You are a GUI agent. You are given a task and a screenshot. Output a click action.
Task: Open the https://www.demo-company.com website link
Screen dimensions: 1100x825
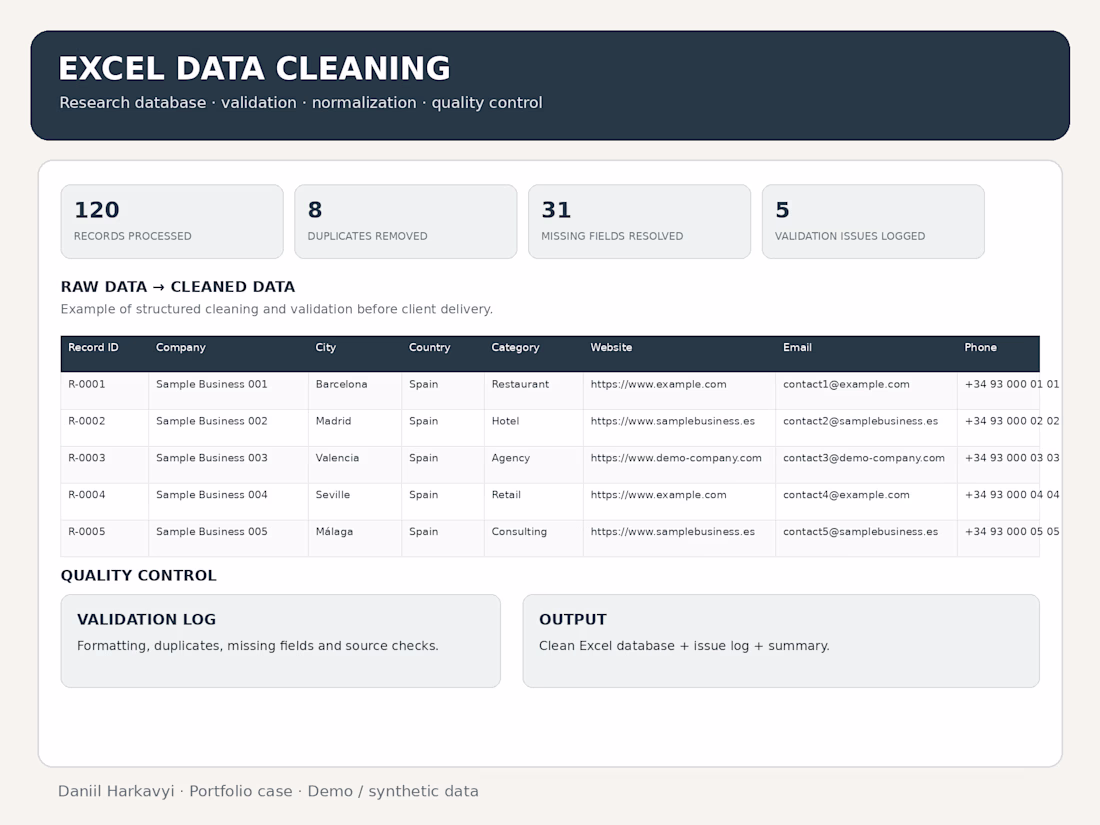coord(676,458)
